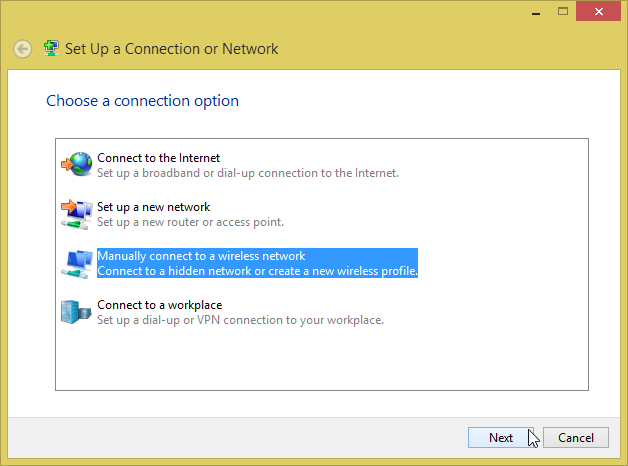Click the Manually connect wireless network icon

77,263
